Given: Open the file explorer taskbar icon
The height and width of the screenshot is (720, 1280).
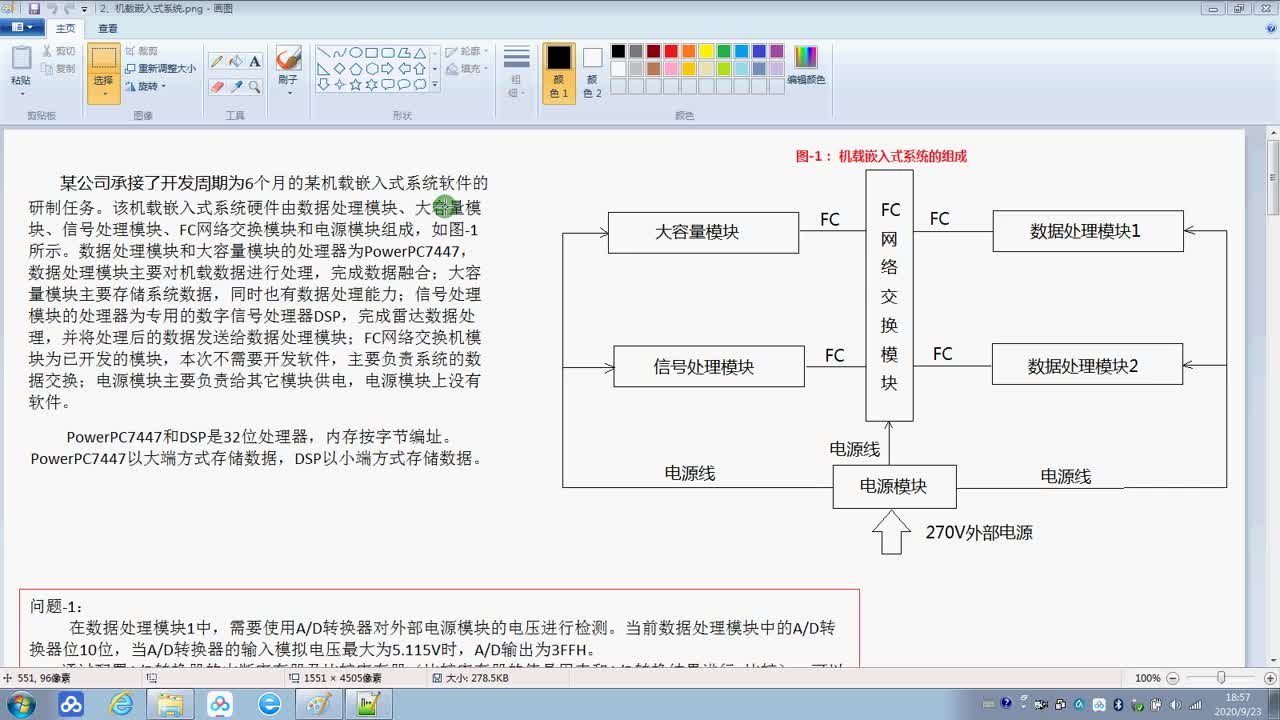Looking at the screenshot, I should (x=170, y=704).
